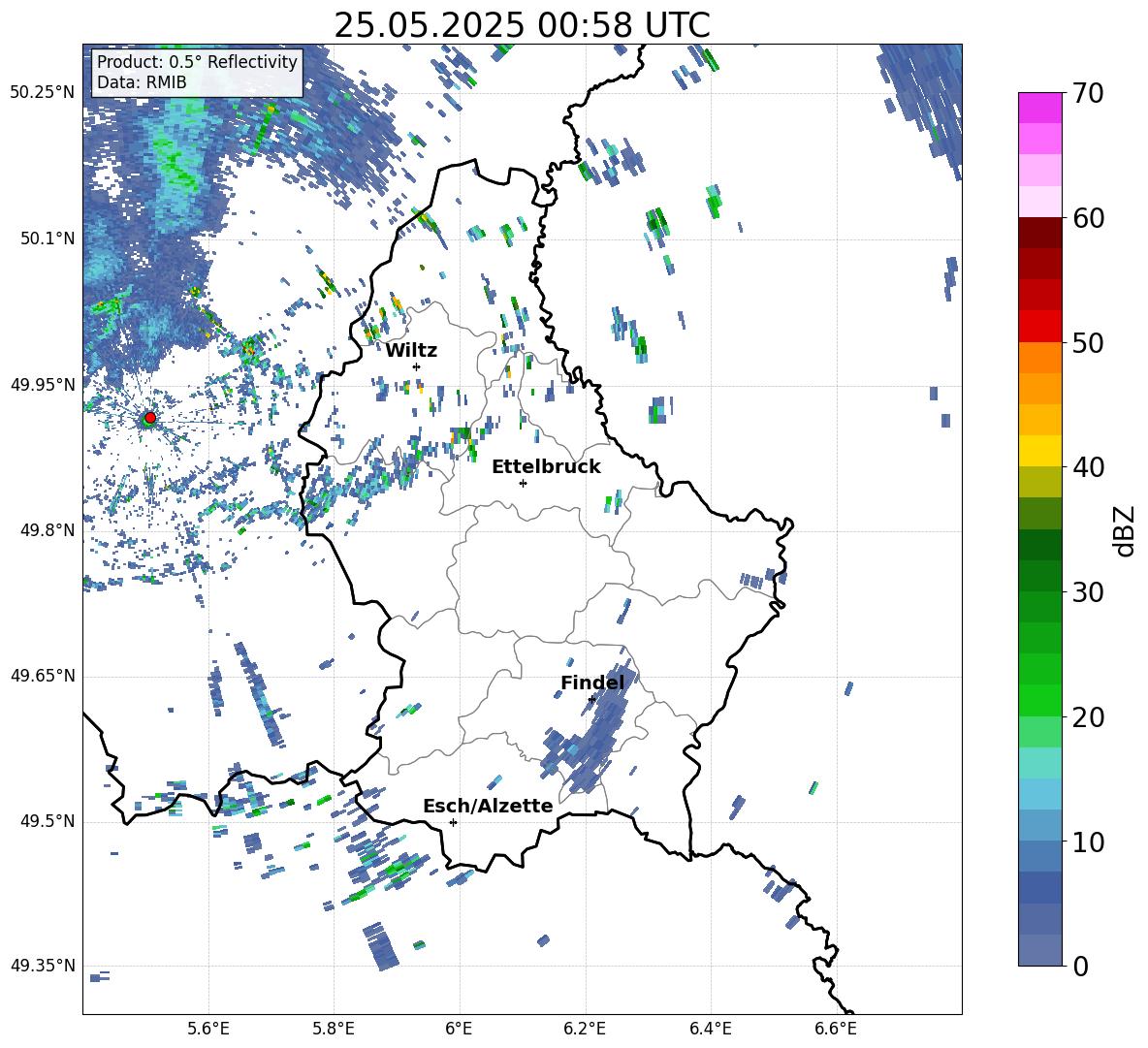Screen dimensions: 1148x1048
Task: Click the 6.4°E longitude label
Action: click(710, 1029)
